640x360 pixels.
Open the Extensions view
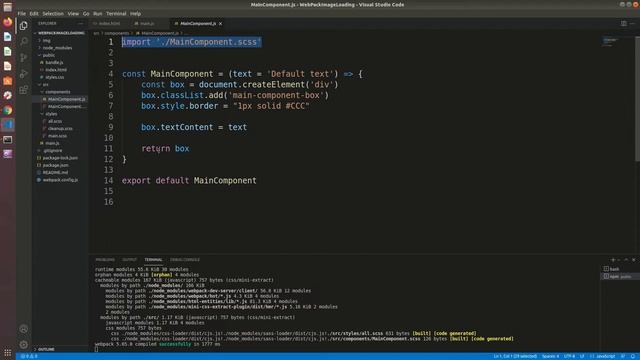tap(24, 89)
